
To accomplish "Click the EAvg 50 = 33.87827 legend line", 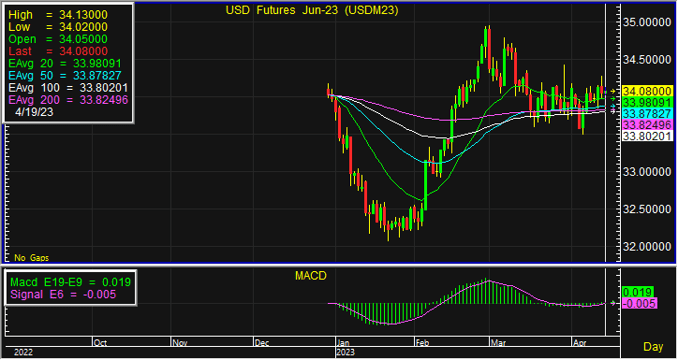I will [x=65, y=75].
